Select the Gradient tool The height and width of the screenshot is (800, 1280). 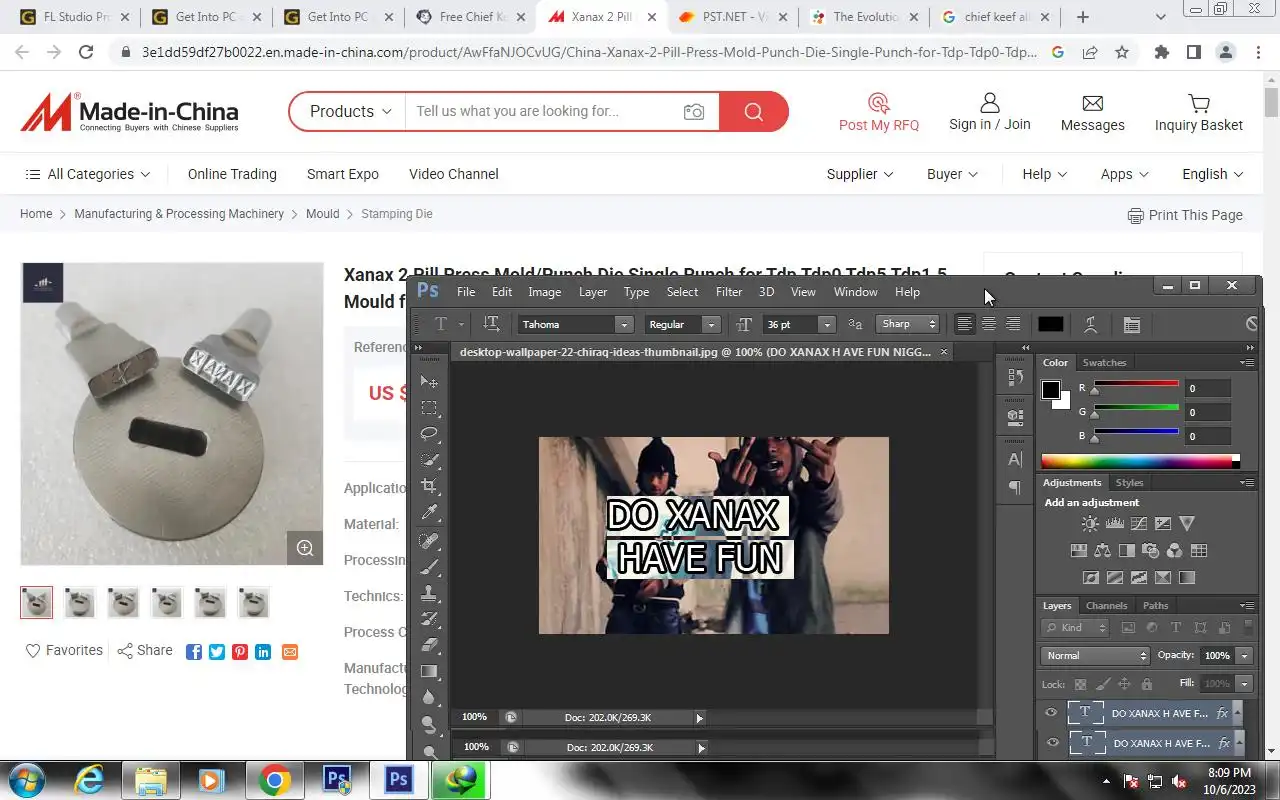(429, 671)
